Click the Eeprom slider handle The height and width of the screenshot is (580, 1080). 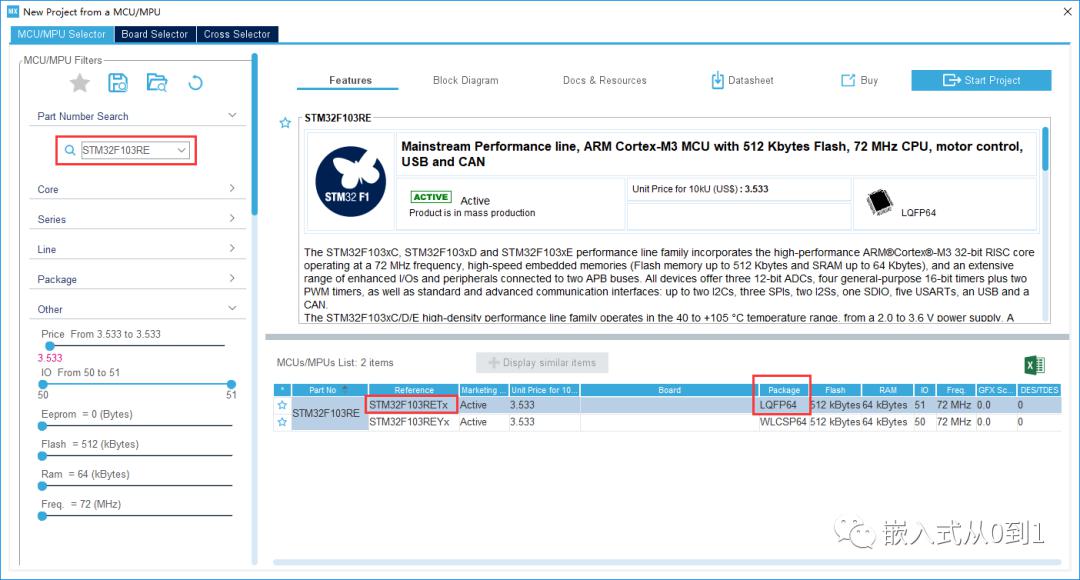(x=43, y=426)
